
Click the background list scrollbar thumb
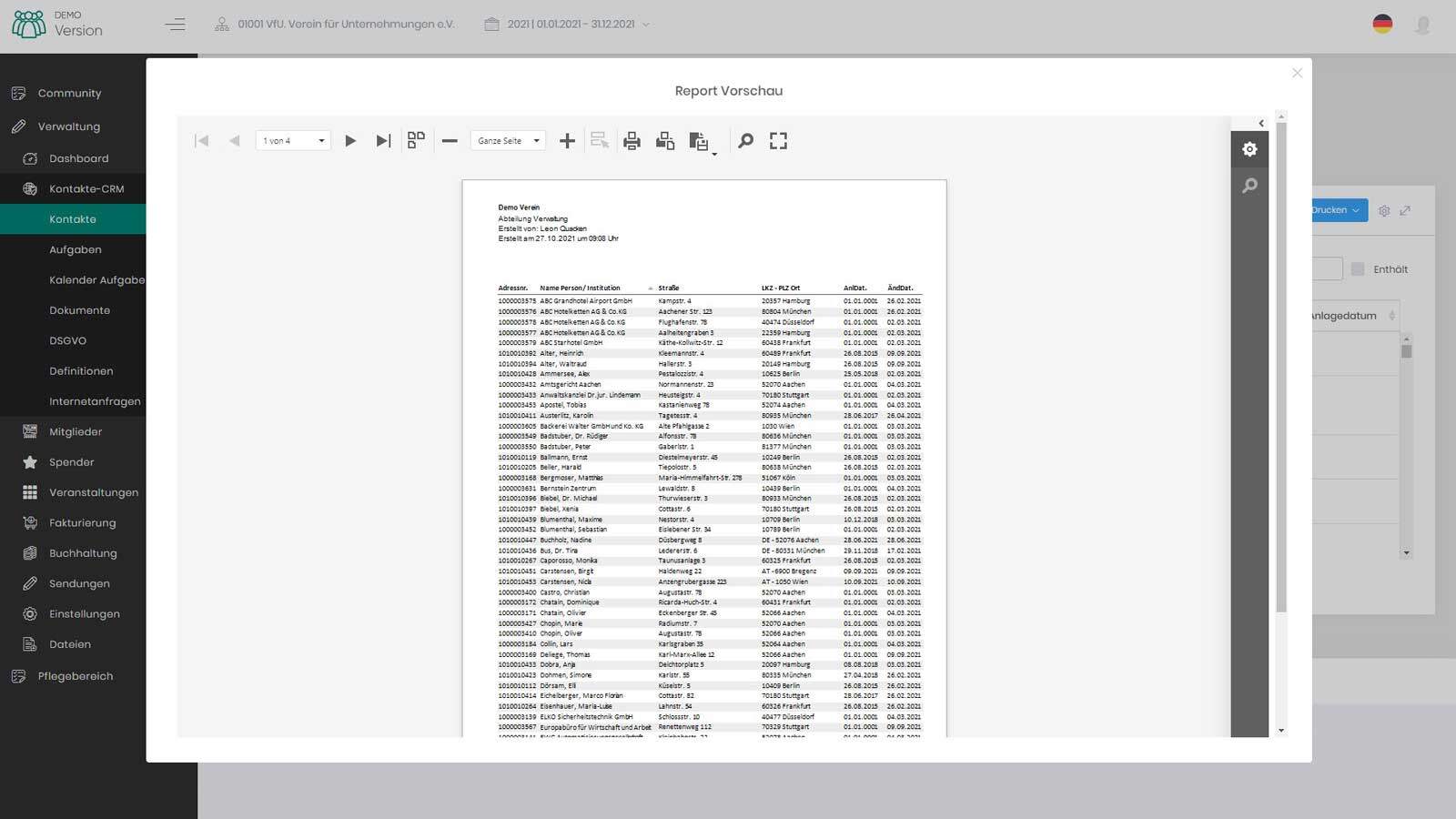(1406, 351)
